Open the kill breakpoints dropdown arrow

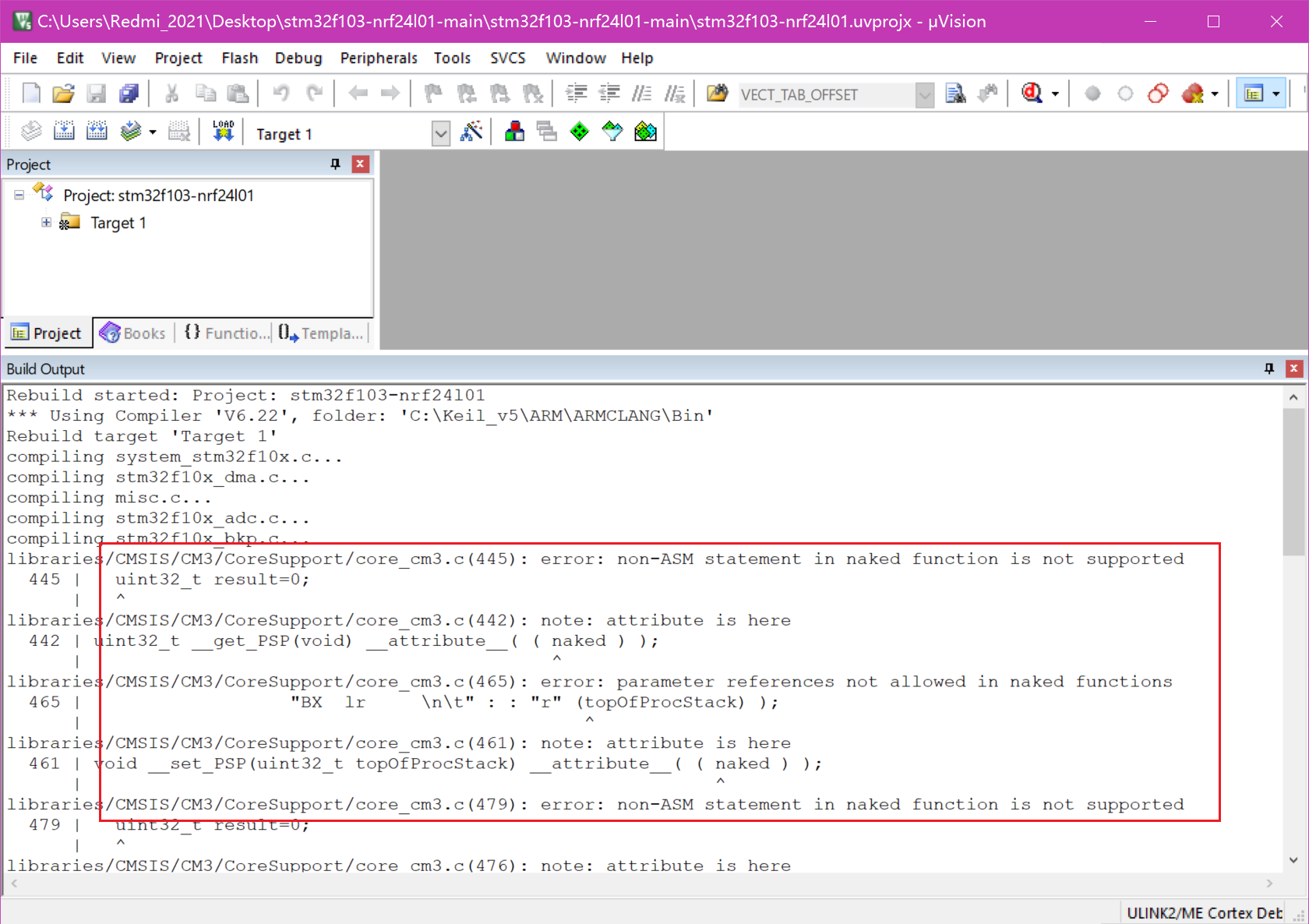click(x=1215, y=94)
